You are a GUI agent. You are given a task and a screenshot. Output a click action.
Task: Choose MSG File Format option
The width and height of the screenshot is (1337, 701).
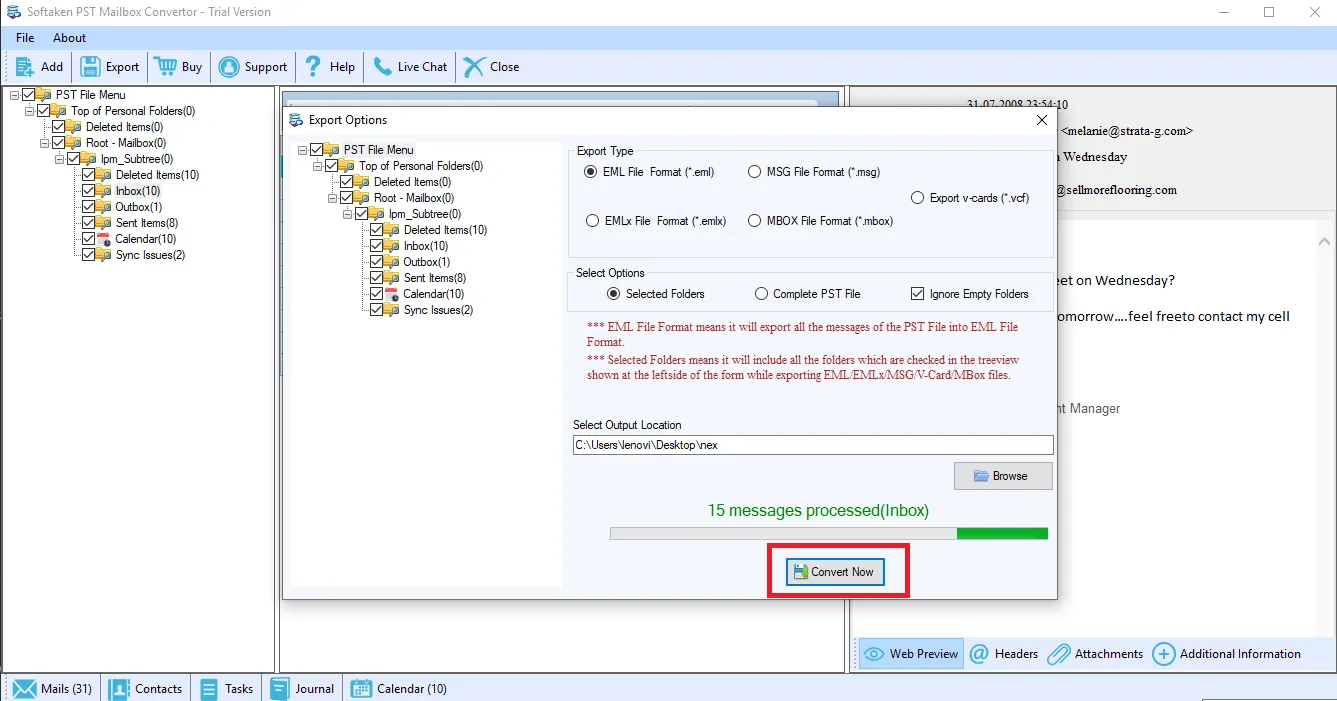coord(755,172)
